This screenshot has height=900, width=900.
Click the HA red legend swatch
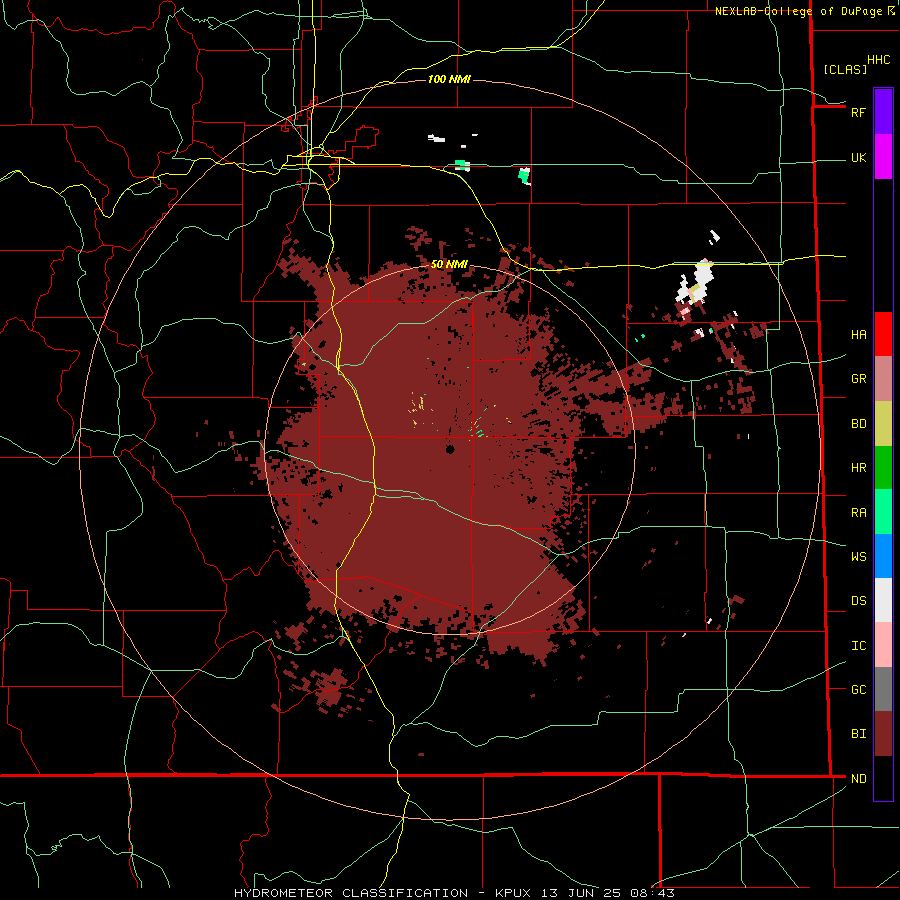883,334
